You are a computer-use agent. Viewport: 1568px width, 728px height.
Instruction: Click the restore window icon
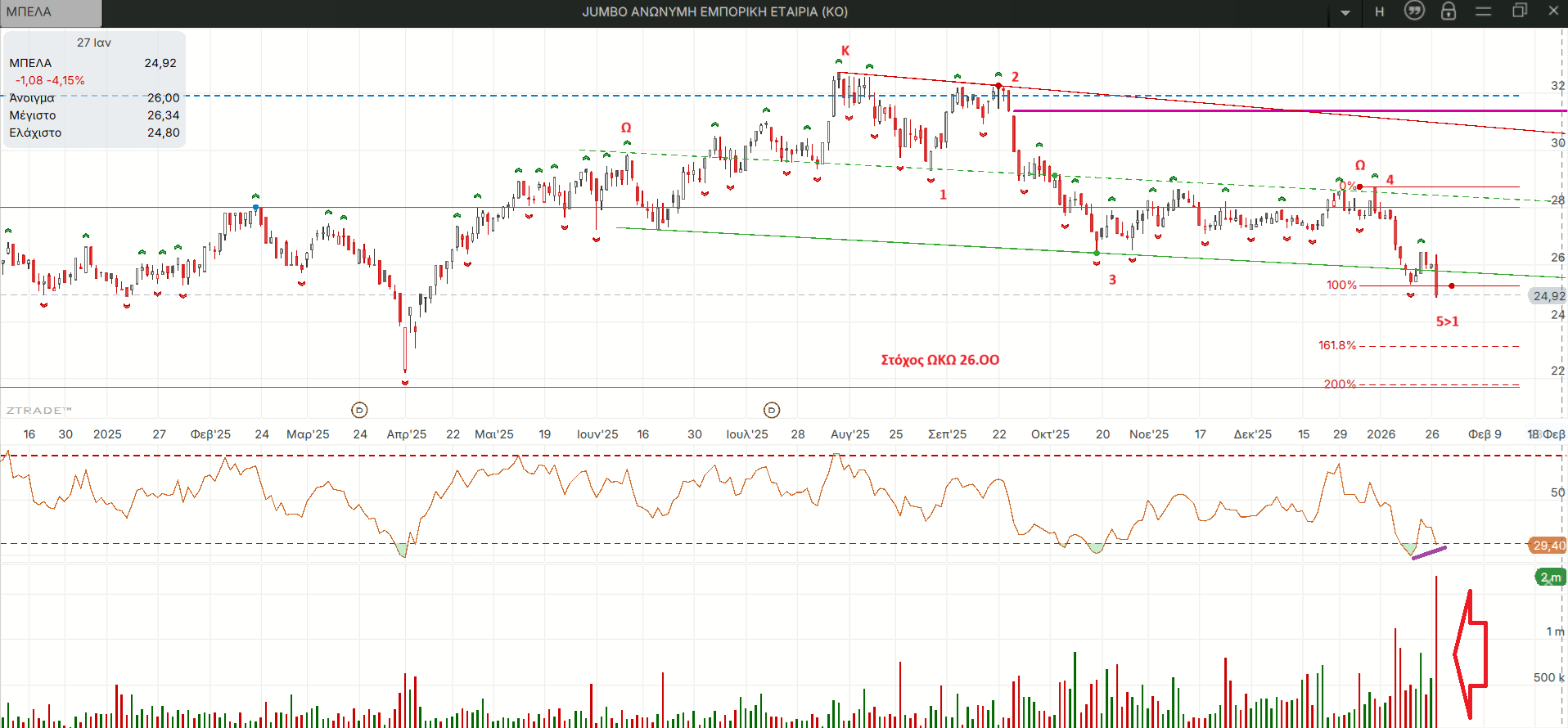(1519, 11)
